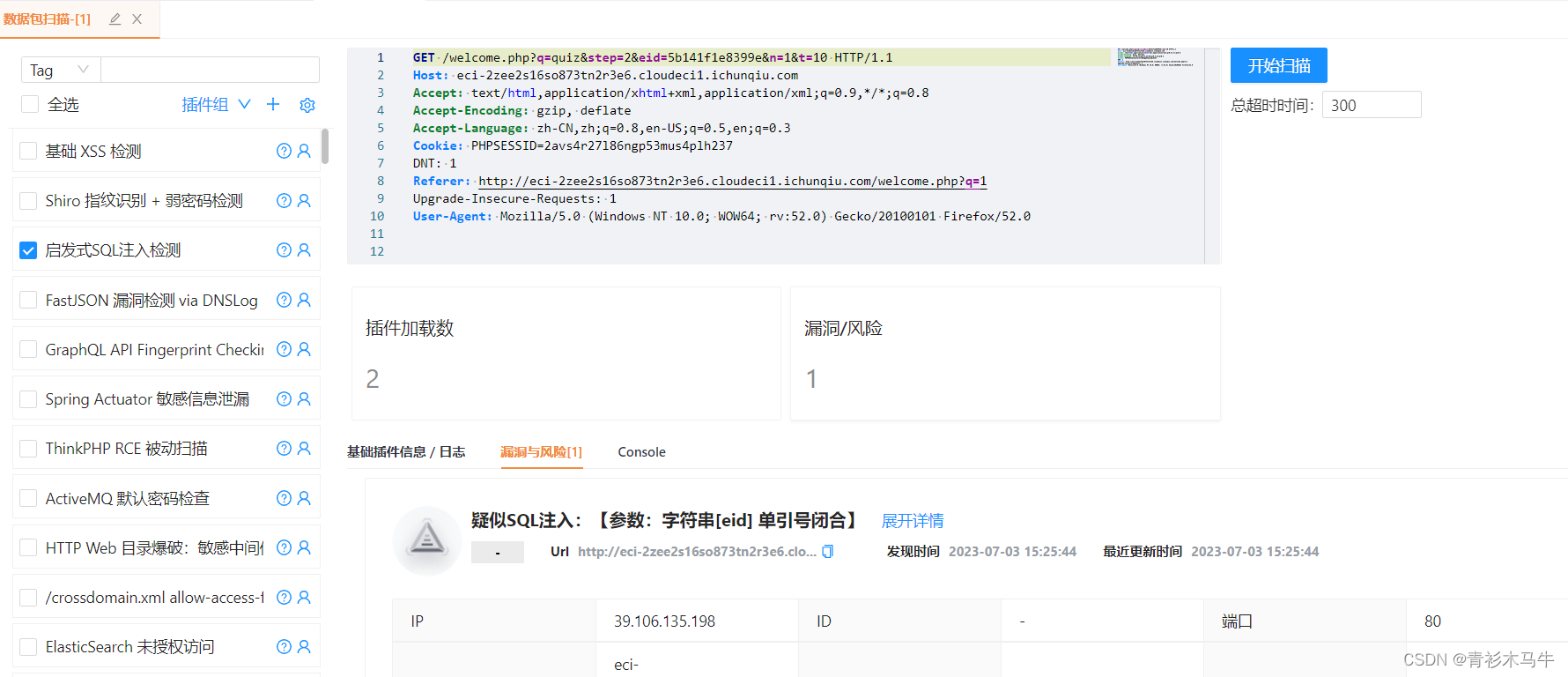Click the 漏洞/风险 count card

[1005, 353]
